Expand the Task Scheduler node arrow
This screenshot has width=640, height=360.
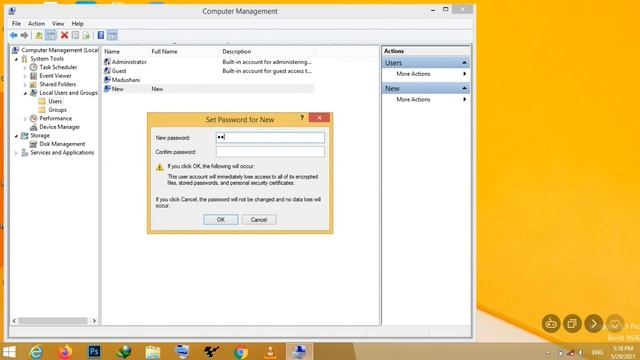[25, 68]
